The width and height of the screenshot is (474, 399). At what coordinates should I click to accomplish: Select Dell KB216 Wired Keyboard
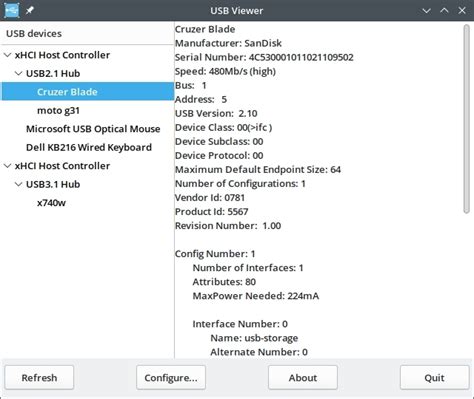pyautogui.click(x=89, y=147)
